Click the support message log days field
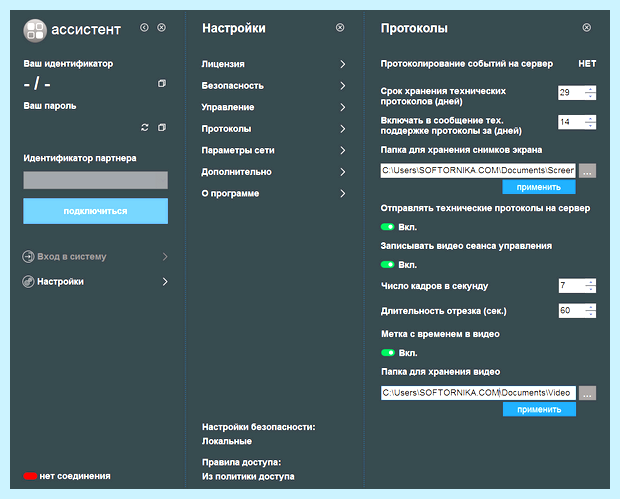This screenshot has width=620, height=499. 577,122
